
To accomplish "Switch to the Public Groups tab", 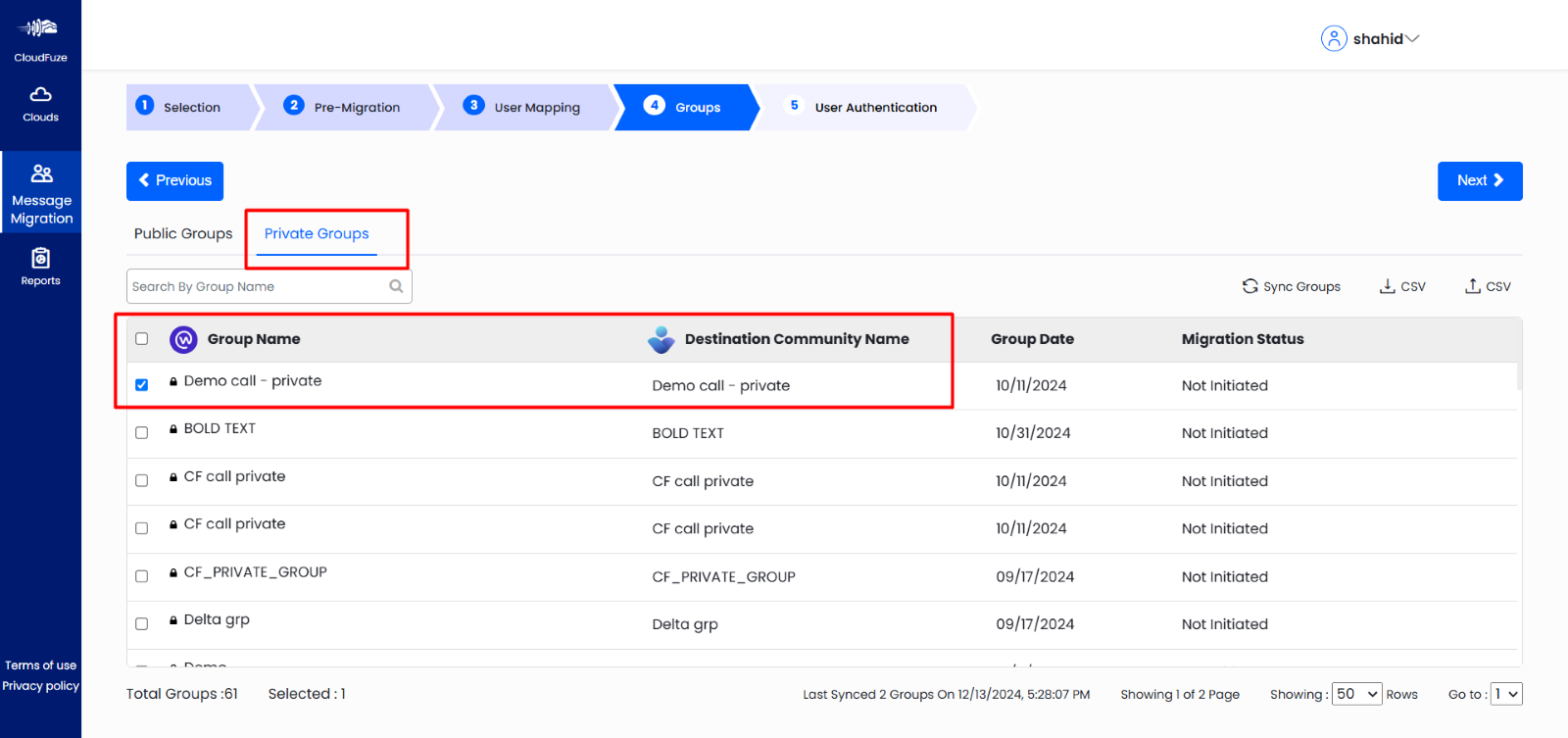I will pos(183,233).
